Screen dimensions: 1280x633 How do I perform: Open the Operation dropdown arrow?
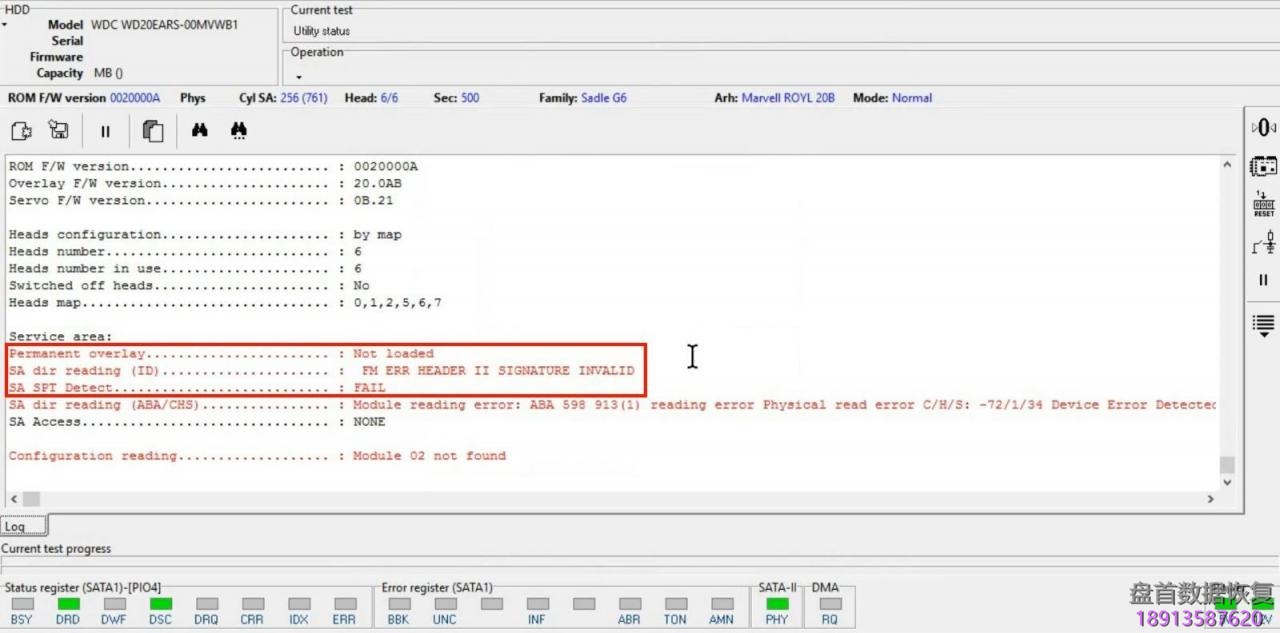[x=298, y=77]
